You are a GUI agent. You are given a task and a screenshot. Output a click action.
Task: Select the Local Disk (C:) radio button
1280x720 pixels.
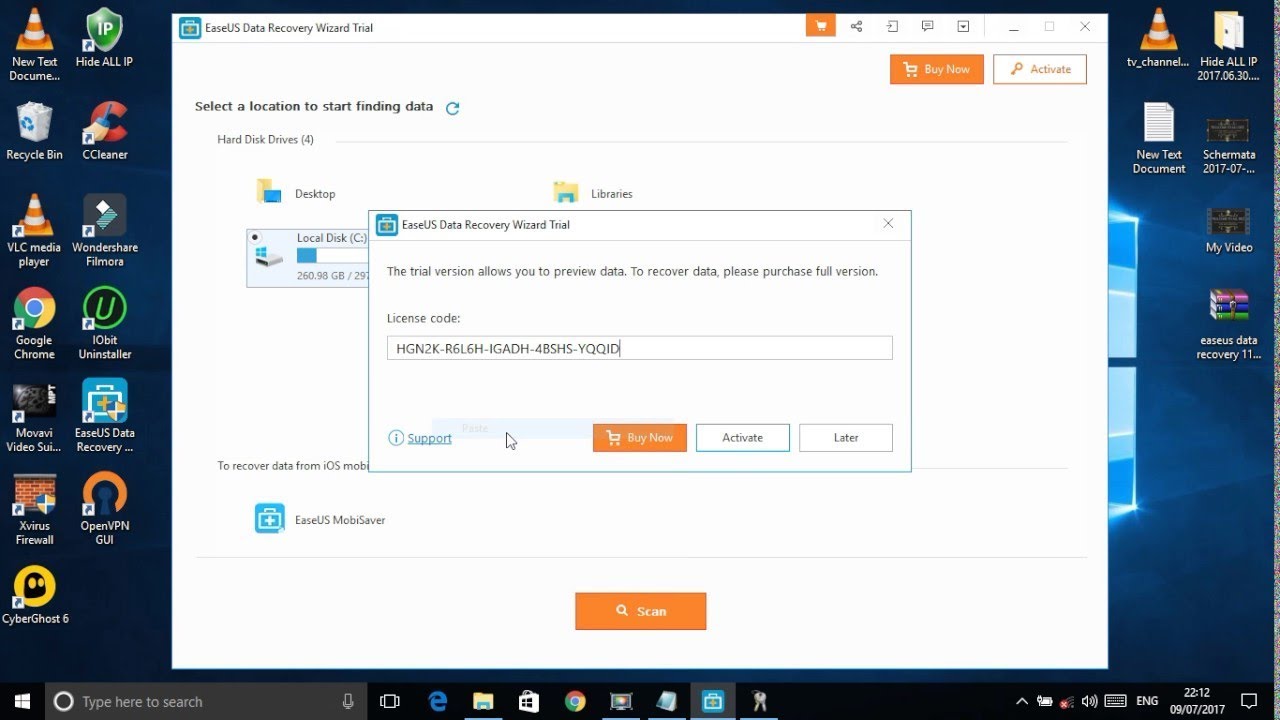pyautogui.click(x=255, y=238)
